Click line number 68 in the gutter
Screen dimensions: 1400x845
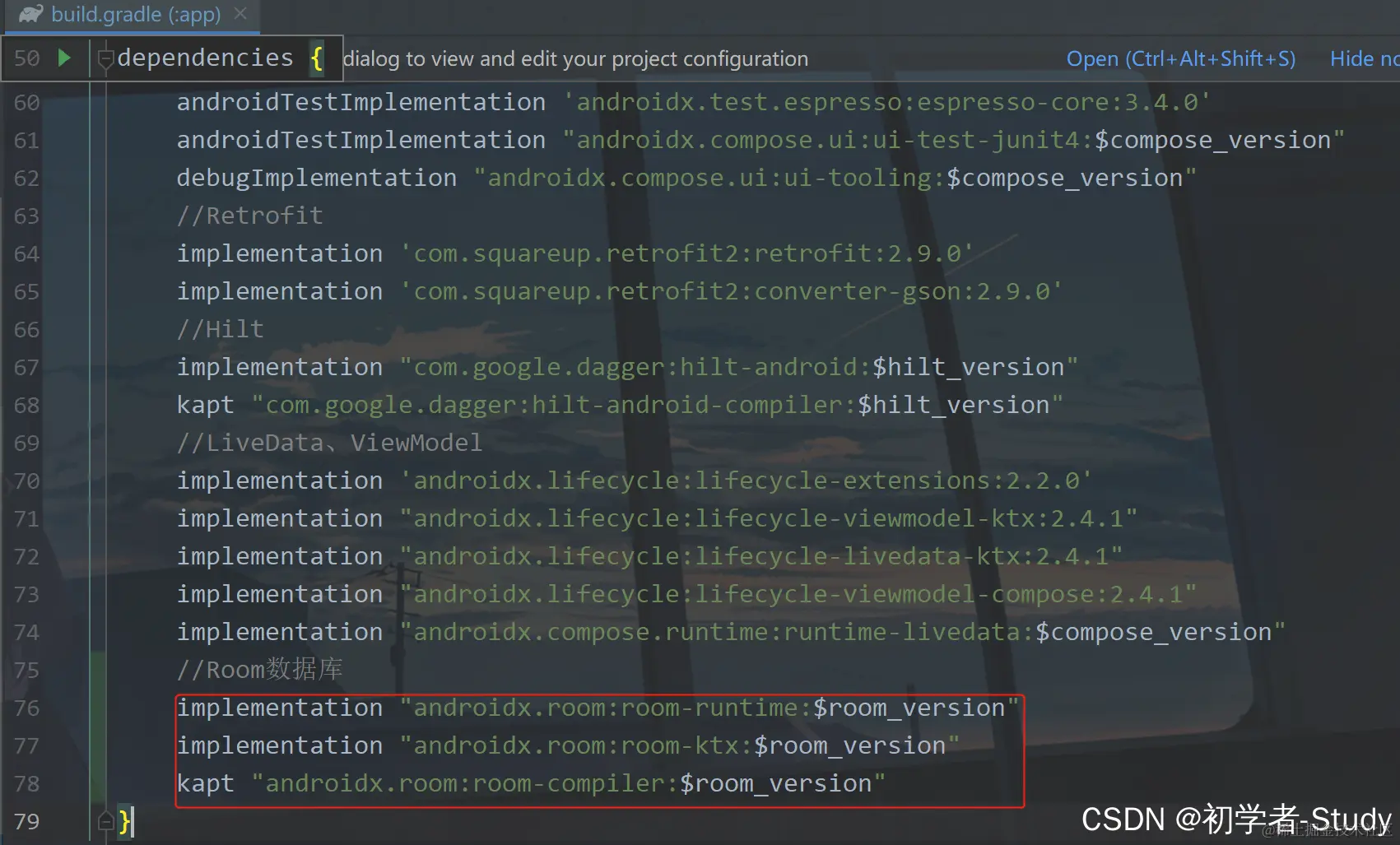pos(26,406)
